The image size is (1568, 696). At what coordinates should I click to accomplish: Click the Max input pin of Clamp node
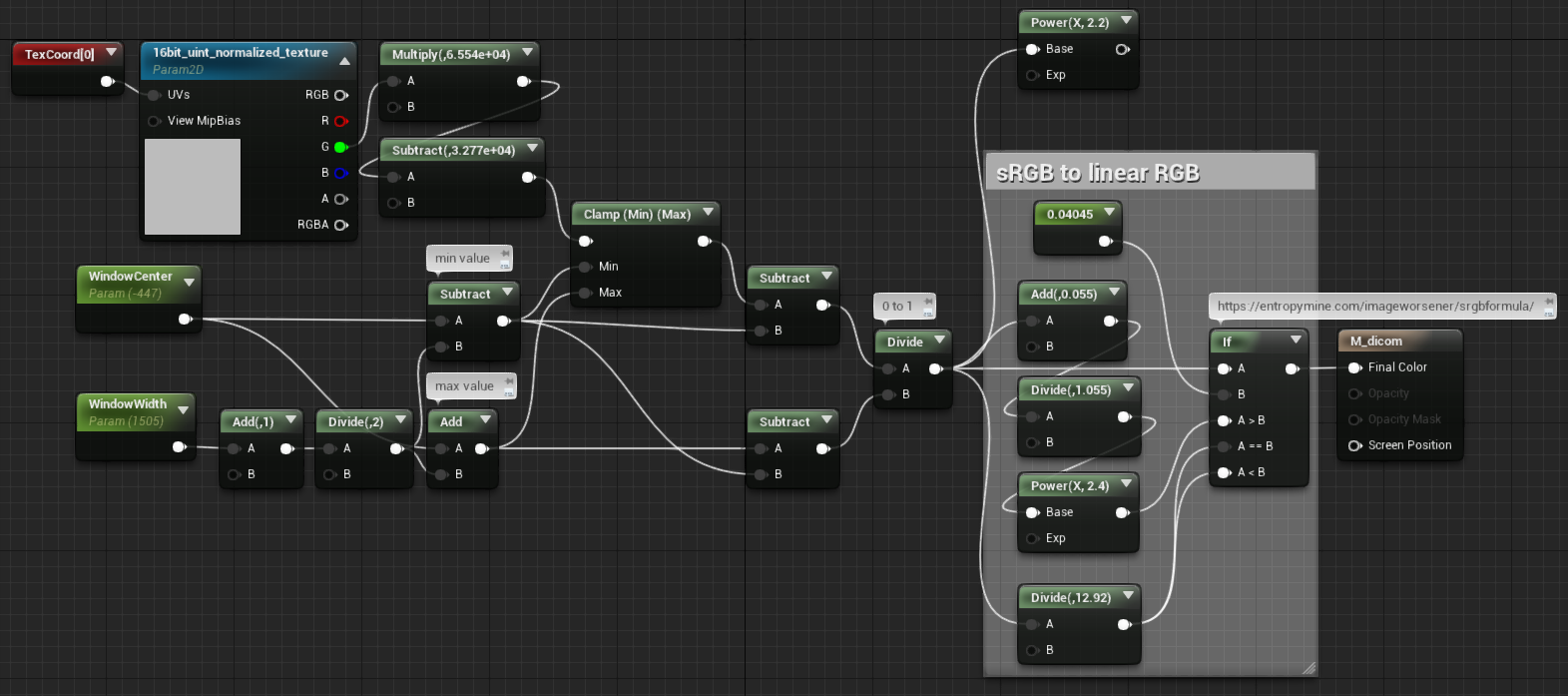(585, 293)
